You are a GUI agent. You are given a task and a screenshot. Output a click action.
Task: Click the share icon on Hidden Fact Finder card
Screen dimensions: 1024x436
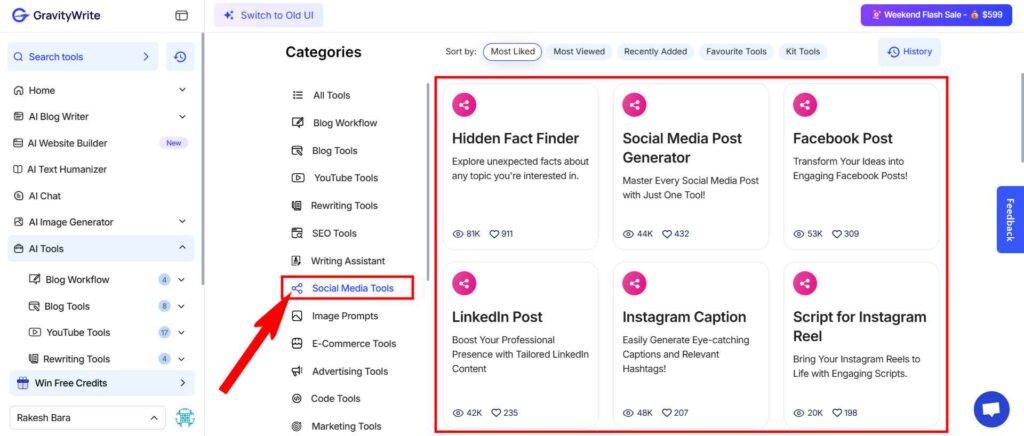point(464,104)
